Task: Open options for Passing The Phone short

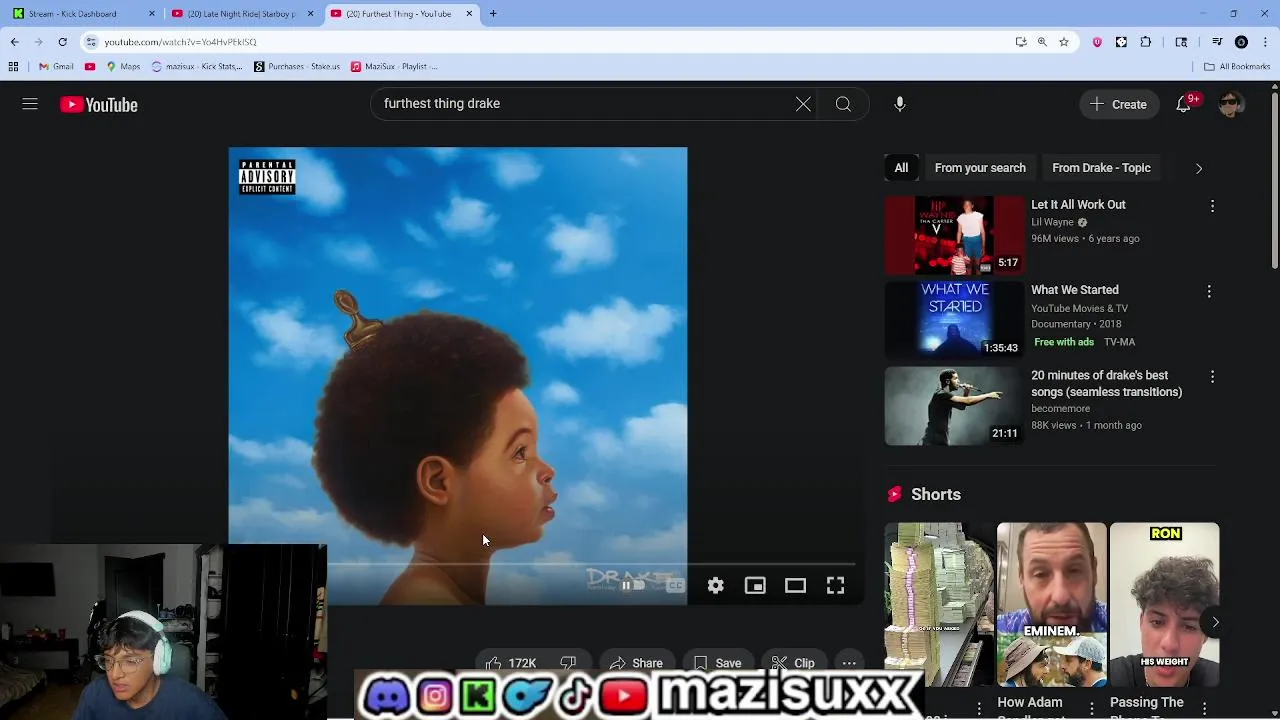Action: point(1205,708)
